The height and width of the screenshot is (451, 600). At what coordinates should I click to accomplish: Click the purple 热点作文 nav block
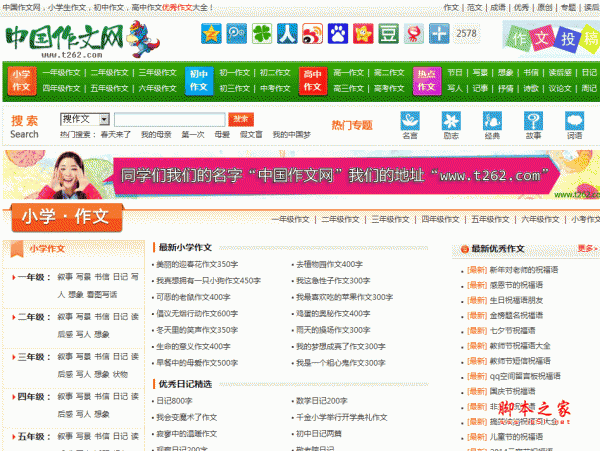(x=427, y=81)
